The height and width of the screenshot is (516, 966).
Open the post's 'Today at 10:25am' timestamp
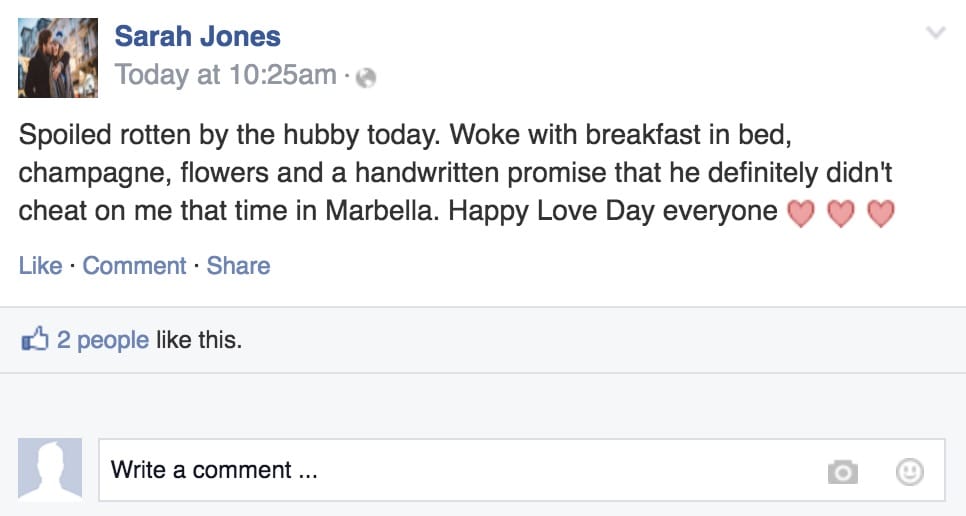coord(225,75)
